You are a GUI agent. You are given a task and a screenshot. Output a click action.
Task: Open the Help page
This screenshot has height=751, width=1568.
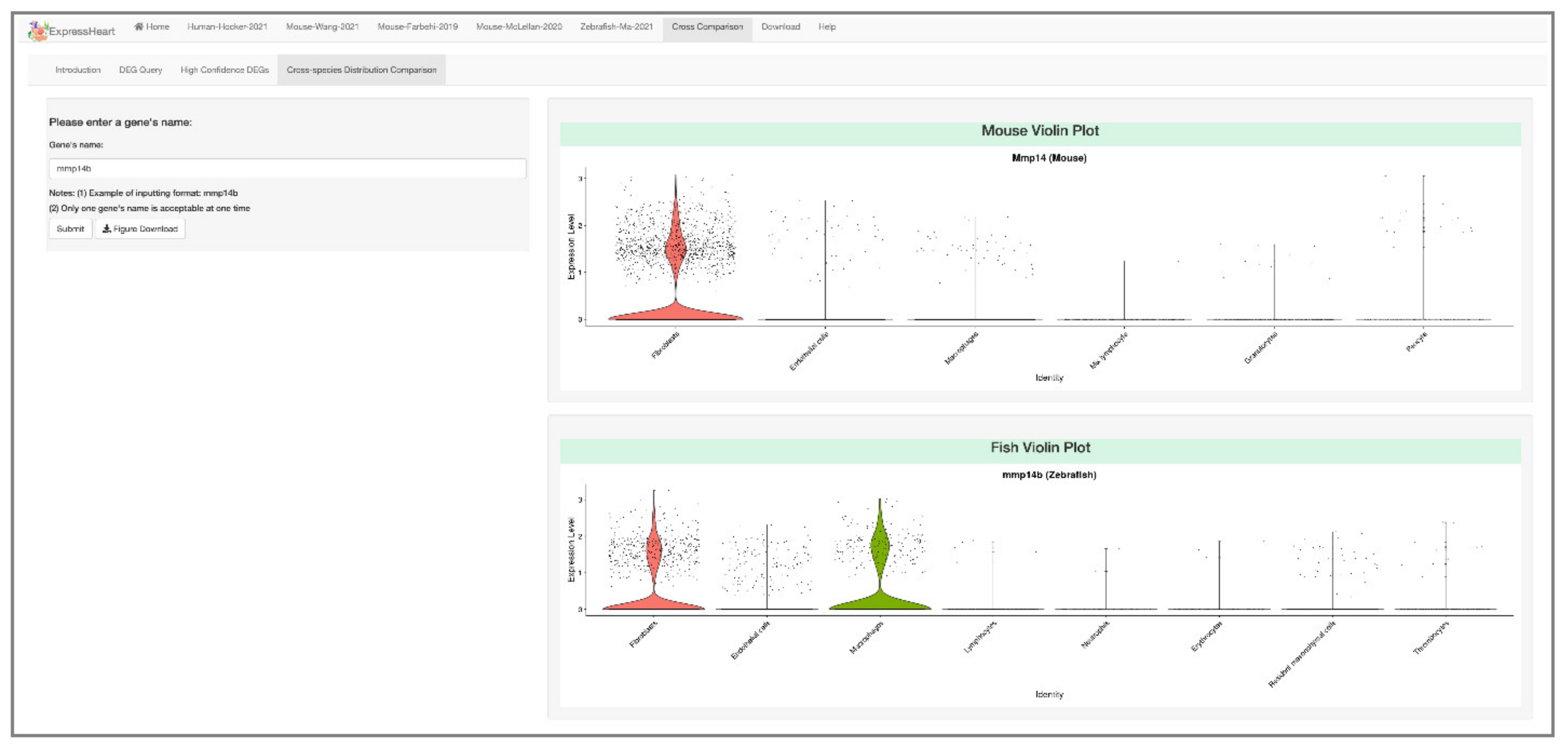pos(827,27)
